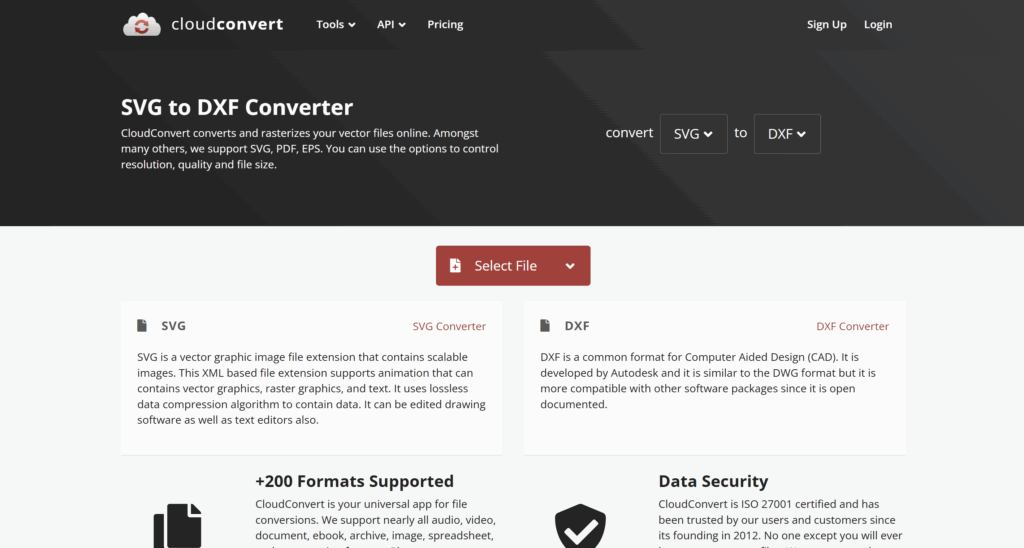1024x548 pixels.
Task: Expand the Select File source options arrow
Action: [570, 266]
